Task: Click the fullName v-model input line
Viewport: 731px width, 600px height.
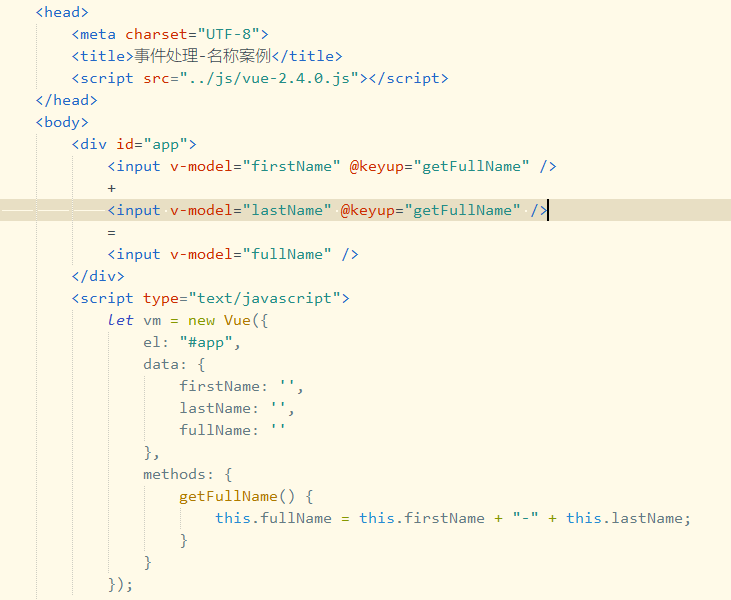Action: (233, 254)
